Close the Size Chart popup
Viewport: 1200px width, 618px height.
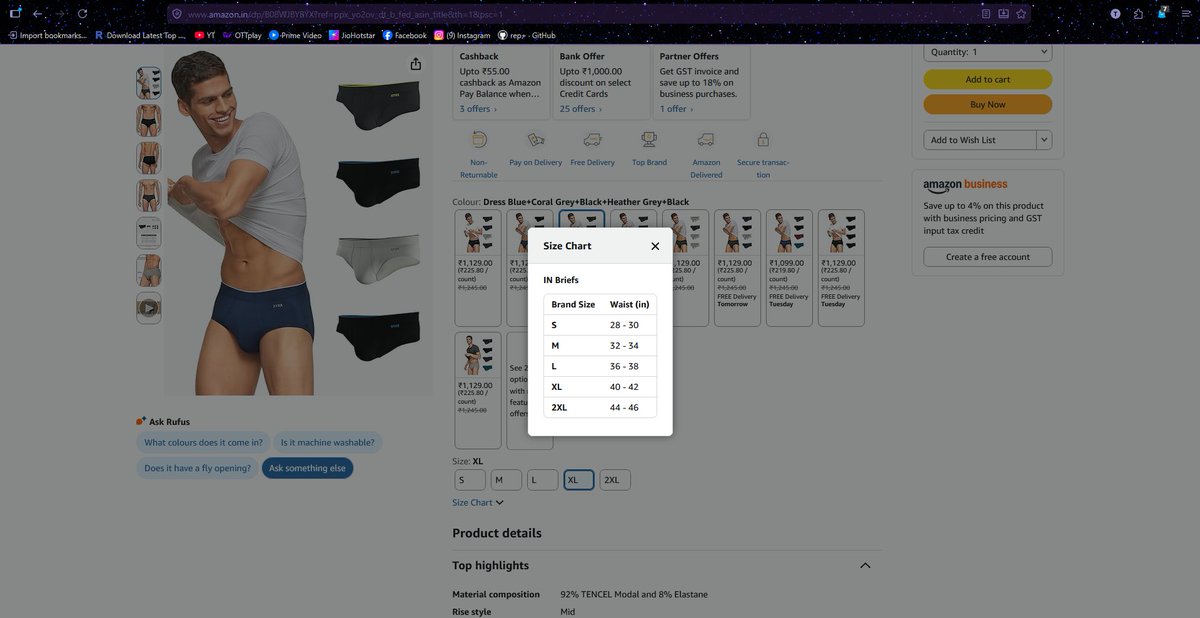click(x=655, y=246)
